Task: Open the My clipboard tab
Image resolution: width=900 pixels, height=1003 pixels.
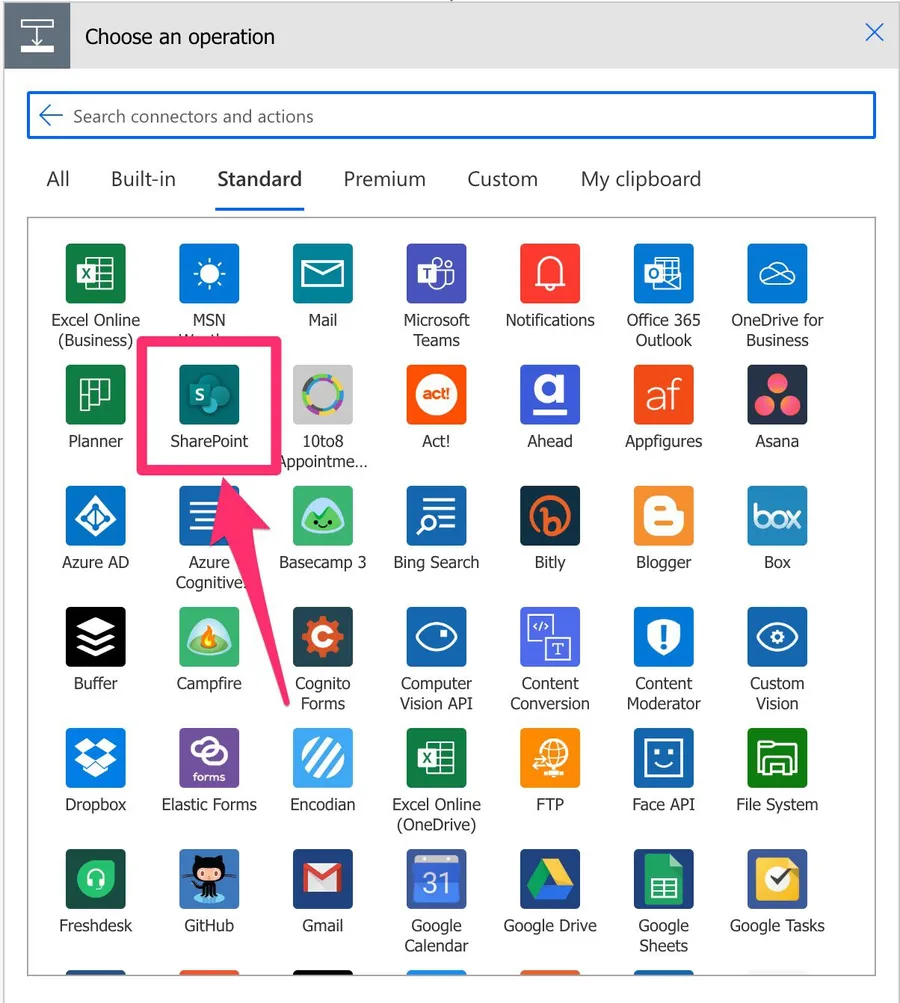Action: (x=640, y=179)
